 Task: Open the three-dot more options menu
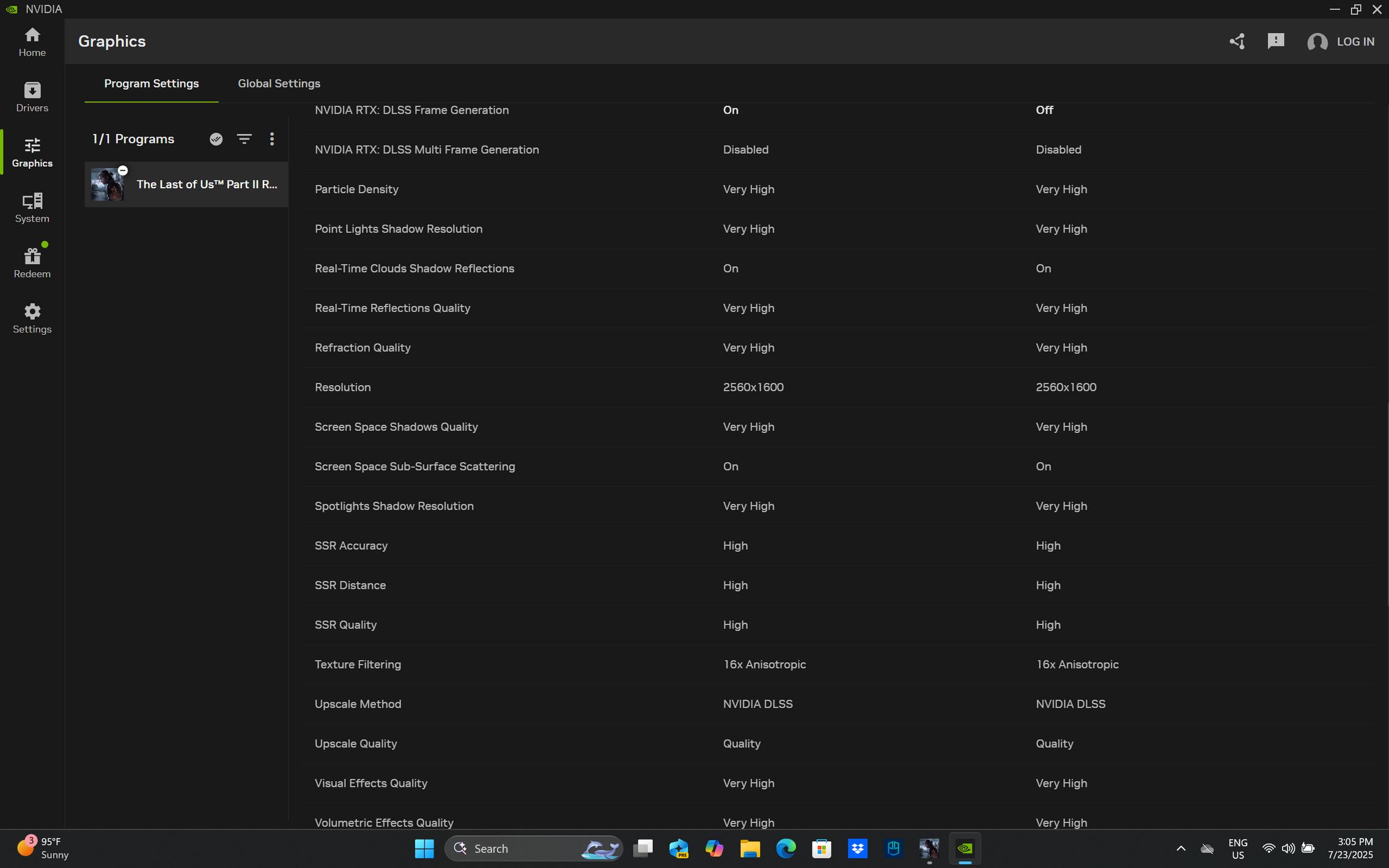pos(272,139)
